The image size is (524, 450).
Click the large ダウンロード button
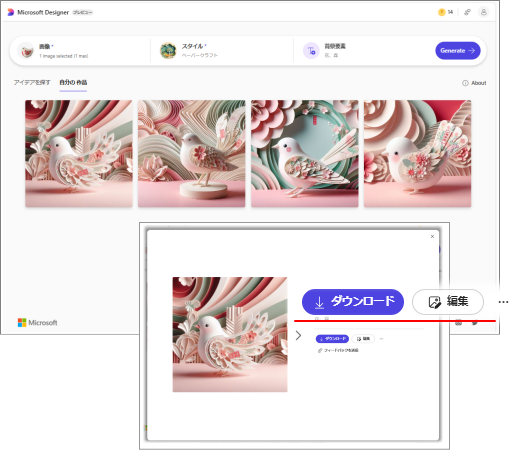click(353, 302)
